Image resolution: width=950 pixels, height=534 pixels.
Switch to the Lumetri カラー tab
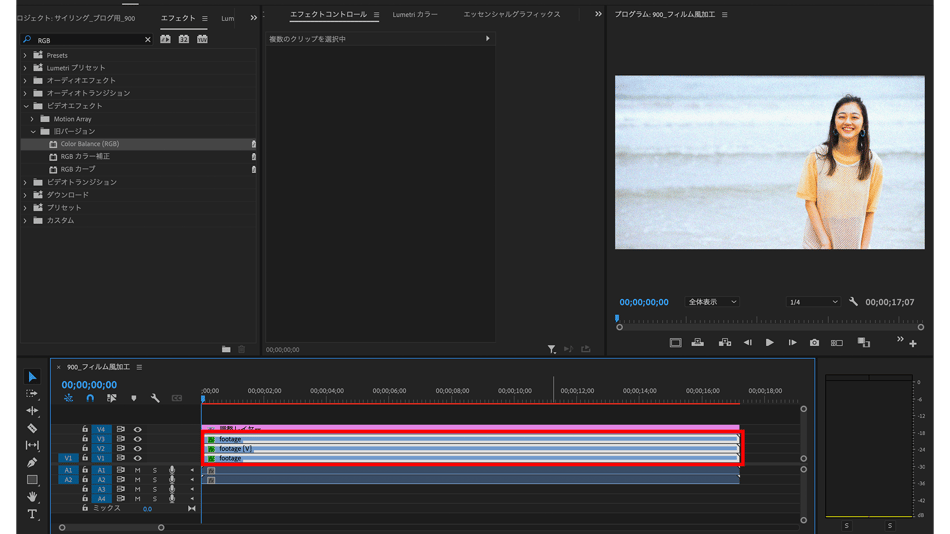coord(415,15)
